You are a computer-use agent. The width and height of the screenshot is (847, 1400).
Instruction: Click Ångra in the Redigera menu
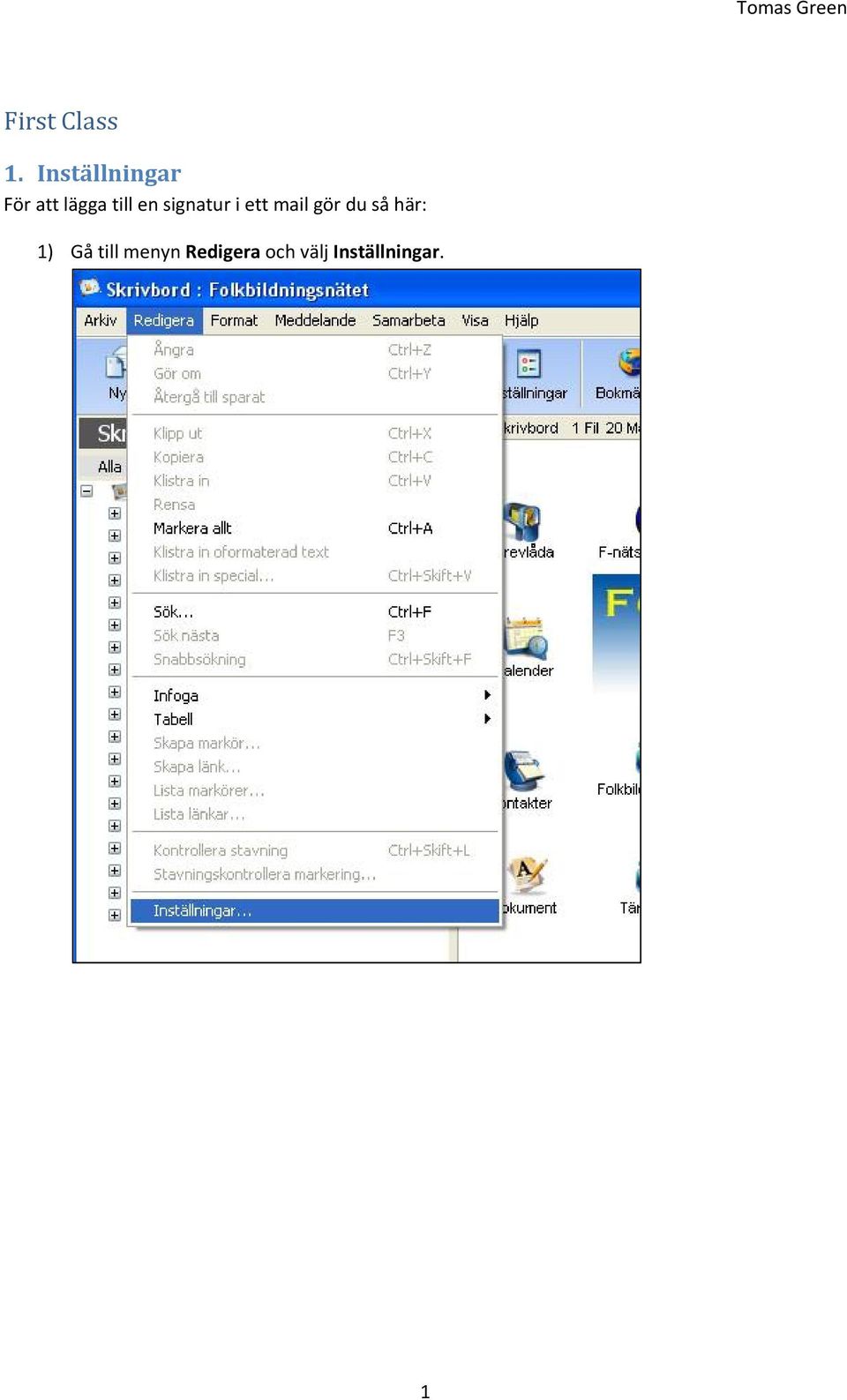point(315,349)
